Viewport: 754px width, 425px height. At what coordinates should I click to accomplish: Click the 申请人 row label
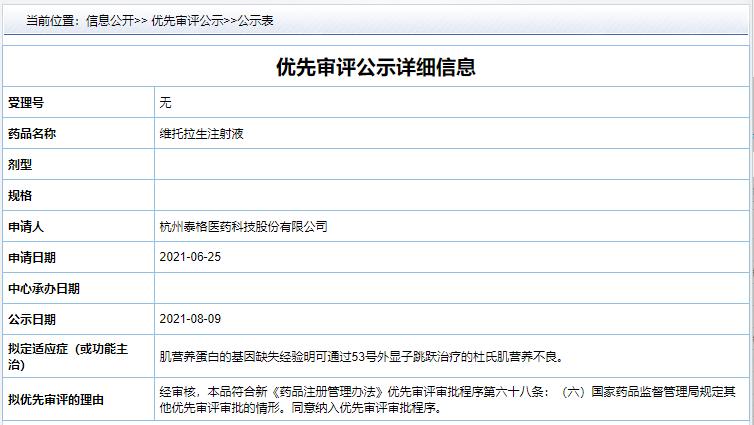(25, 226)
